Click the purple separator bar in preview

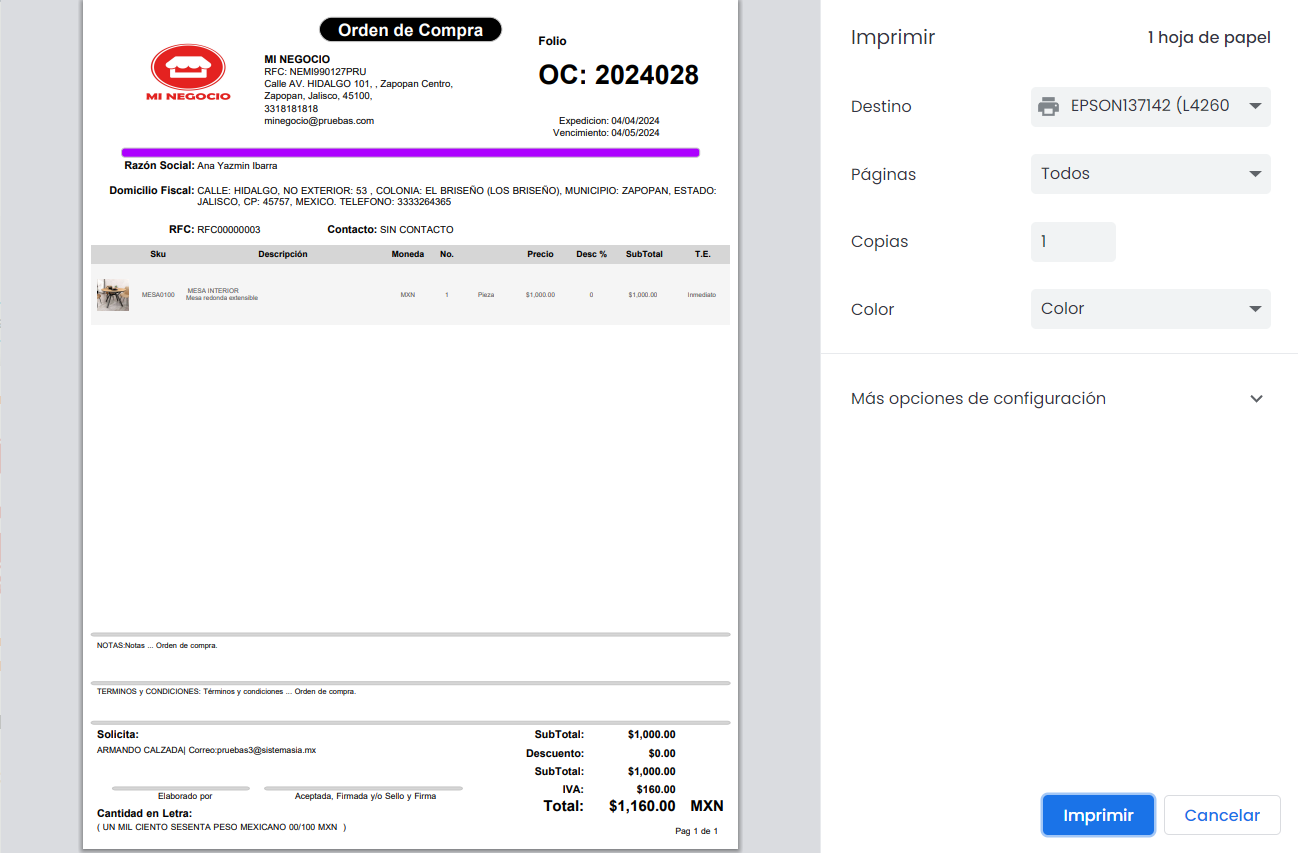[x=410, y=152]
